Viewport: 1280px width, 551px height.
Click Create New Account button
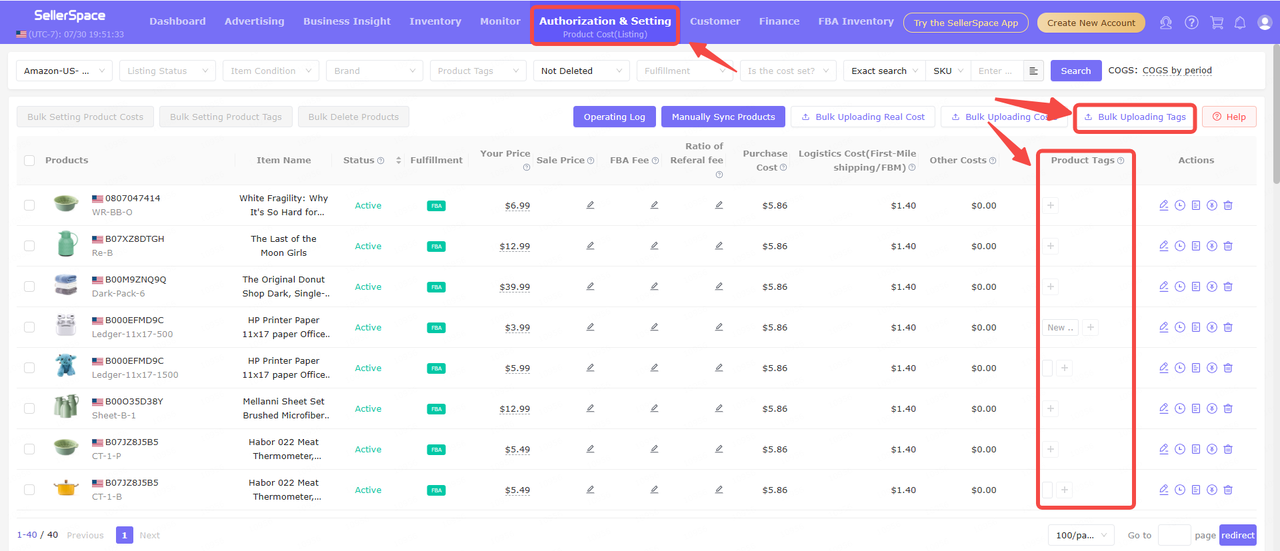(x=1091, y=22)
